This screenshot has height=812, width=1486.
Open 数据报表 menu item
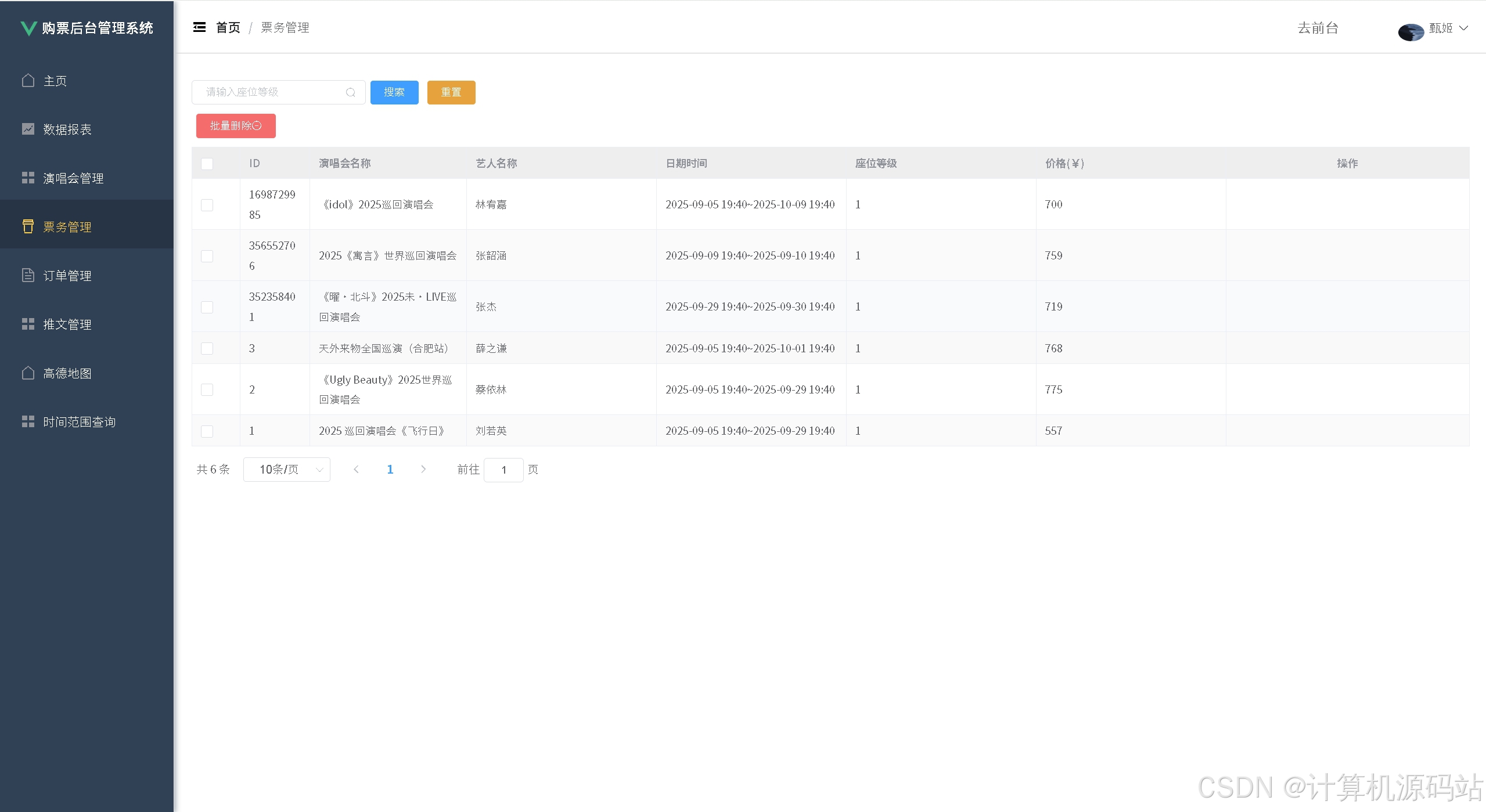(87, 129)
